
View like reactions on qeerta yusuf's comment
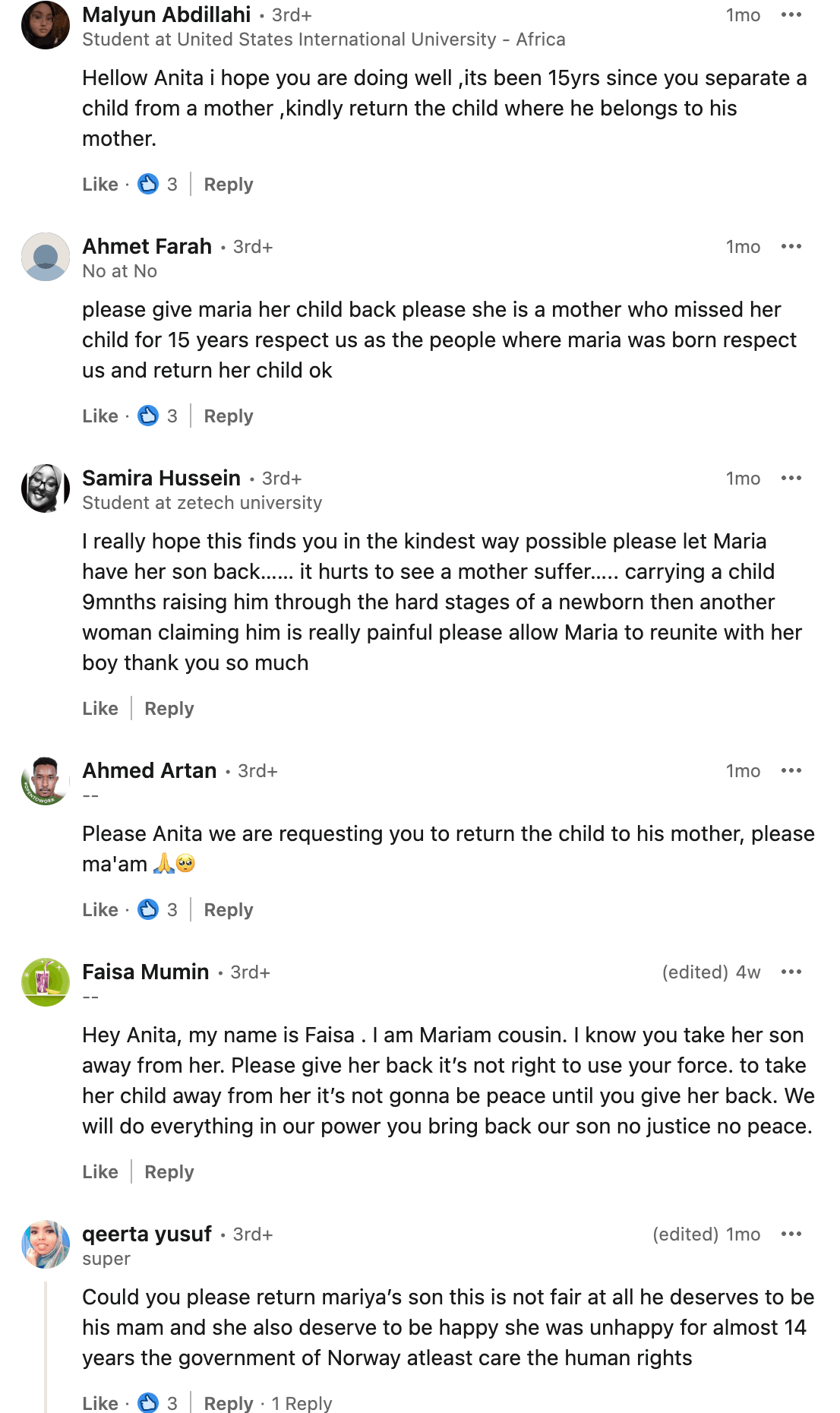(157, 1403)
